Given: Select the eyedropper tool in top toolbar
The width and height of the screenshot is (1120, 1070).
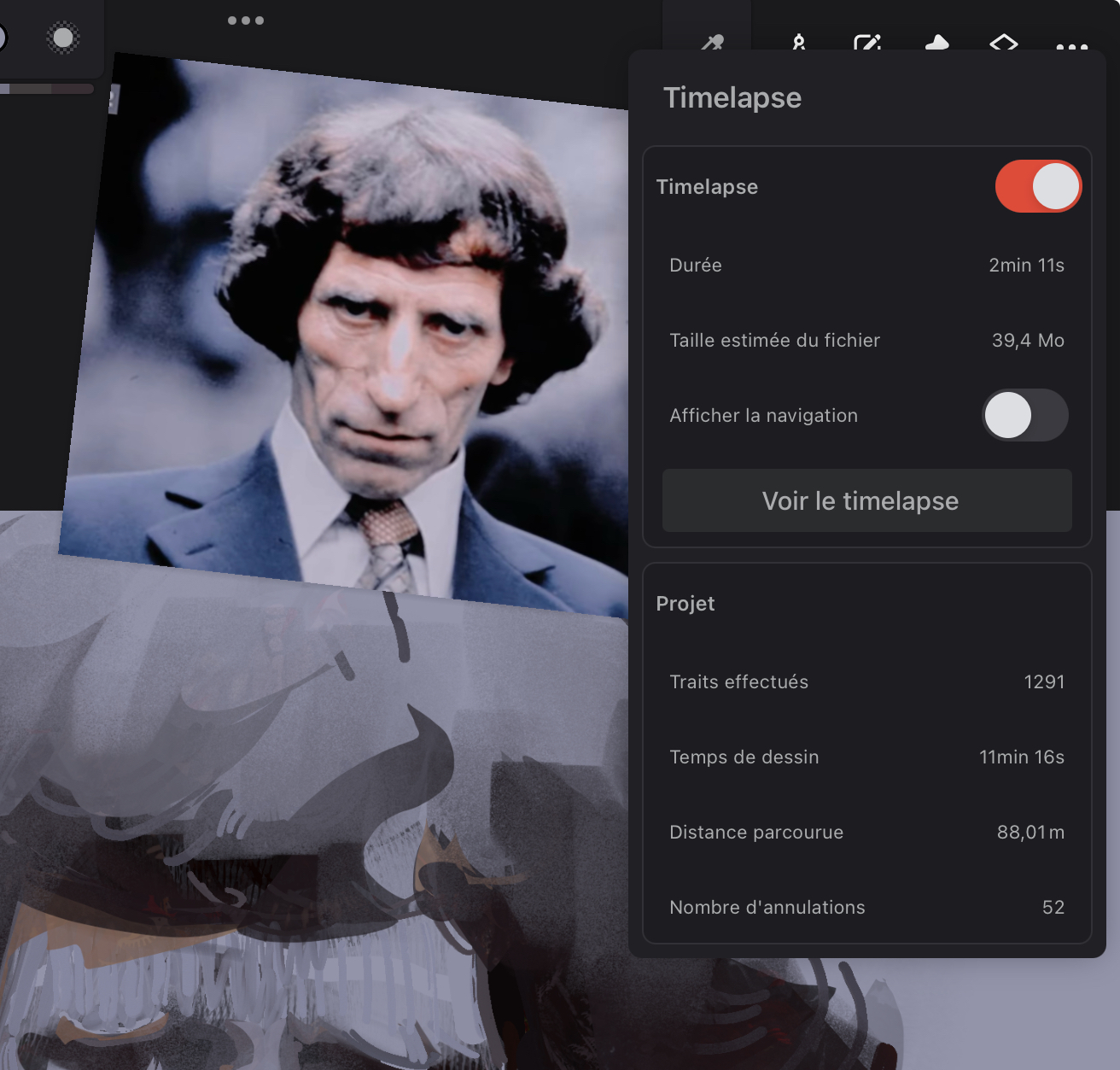Looking at the screenshot, I should (711, 41).
